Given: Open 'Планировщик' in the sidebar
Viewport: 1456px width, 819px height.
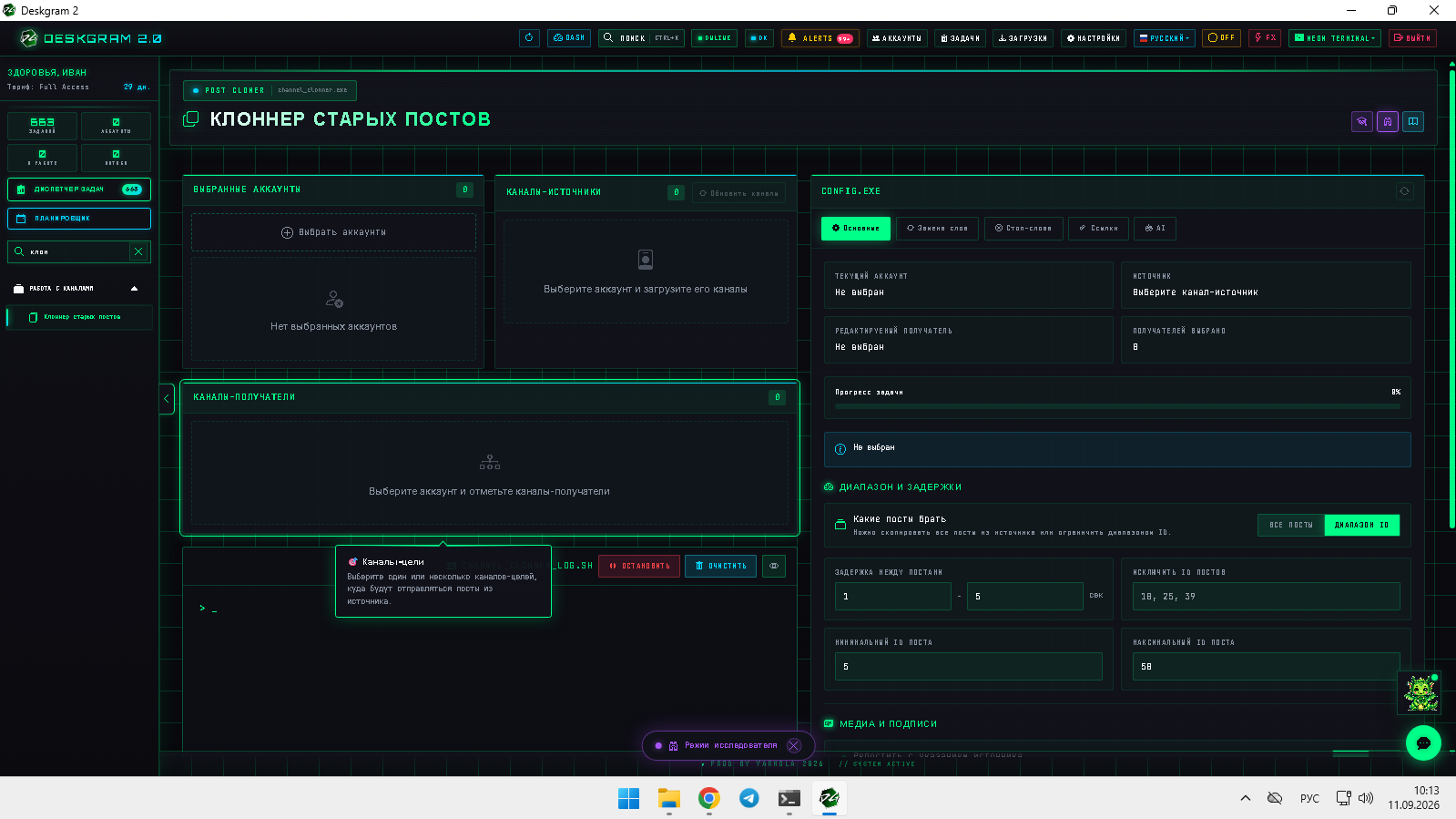Looking at the screenshot, I should (79, 219).
